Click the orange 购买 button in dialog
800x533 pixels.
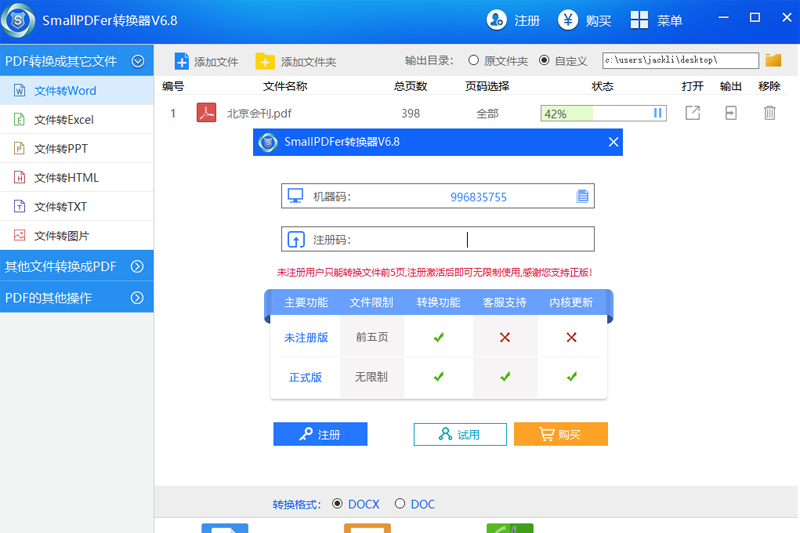click(x=561, y=434)
